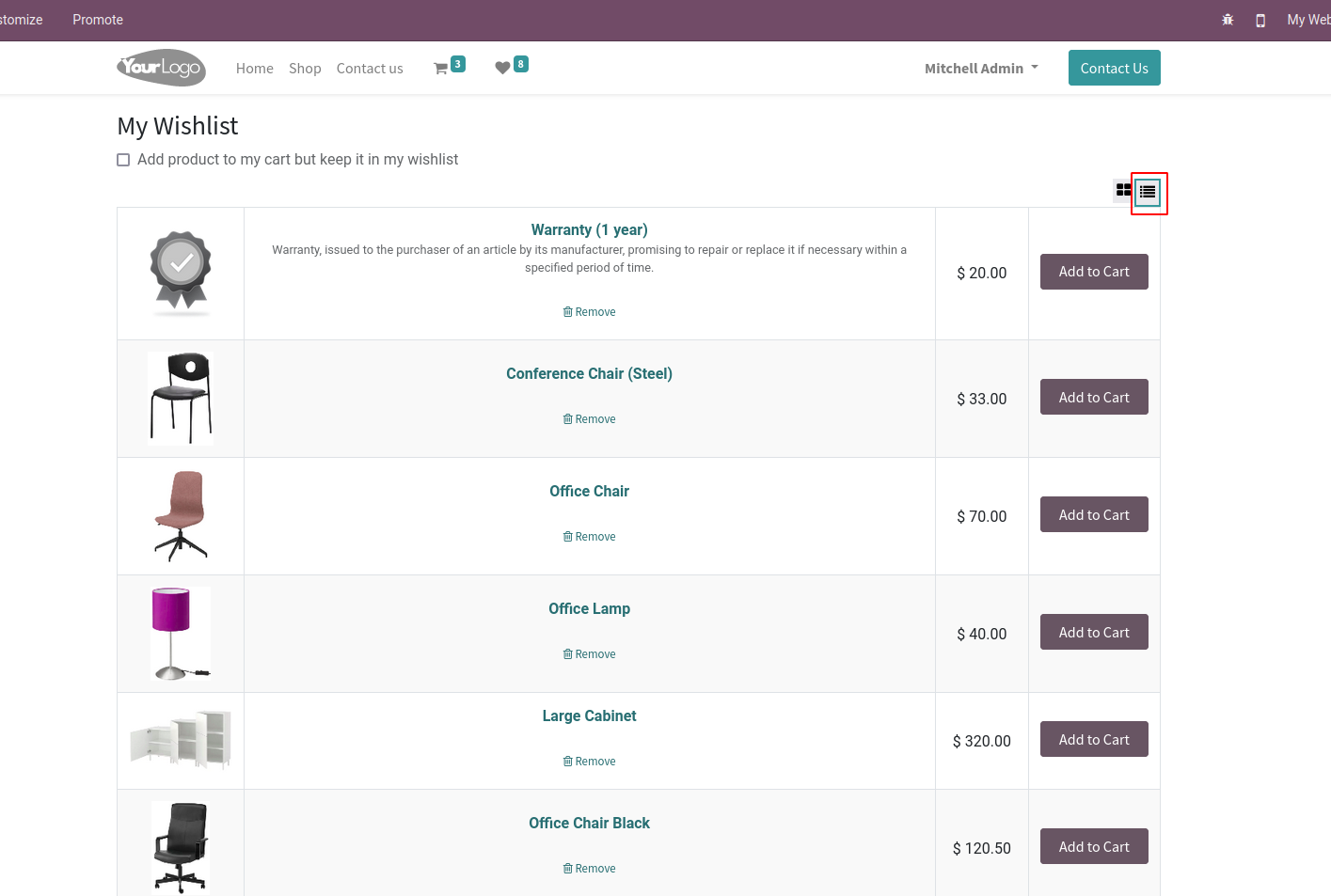Screen dimensions: 1331x896
Task: Click the $ 40.00 price
Action: coord(981,634)
